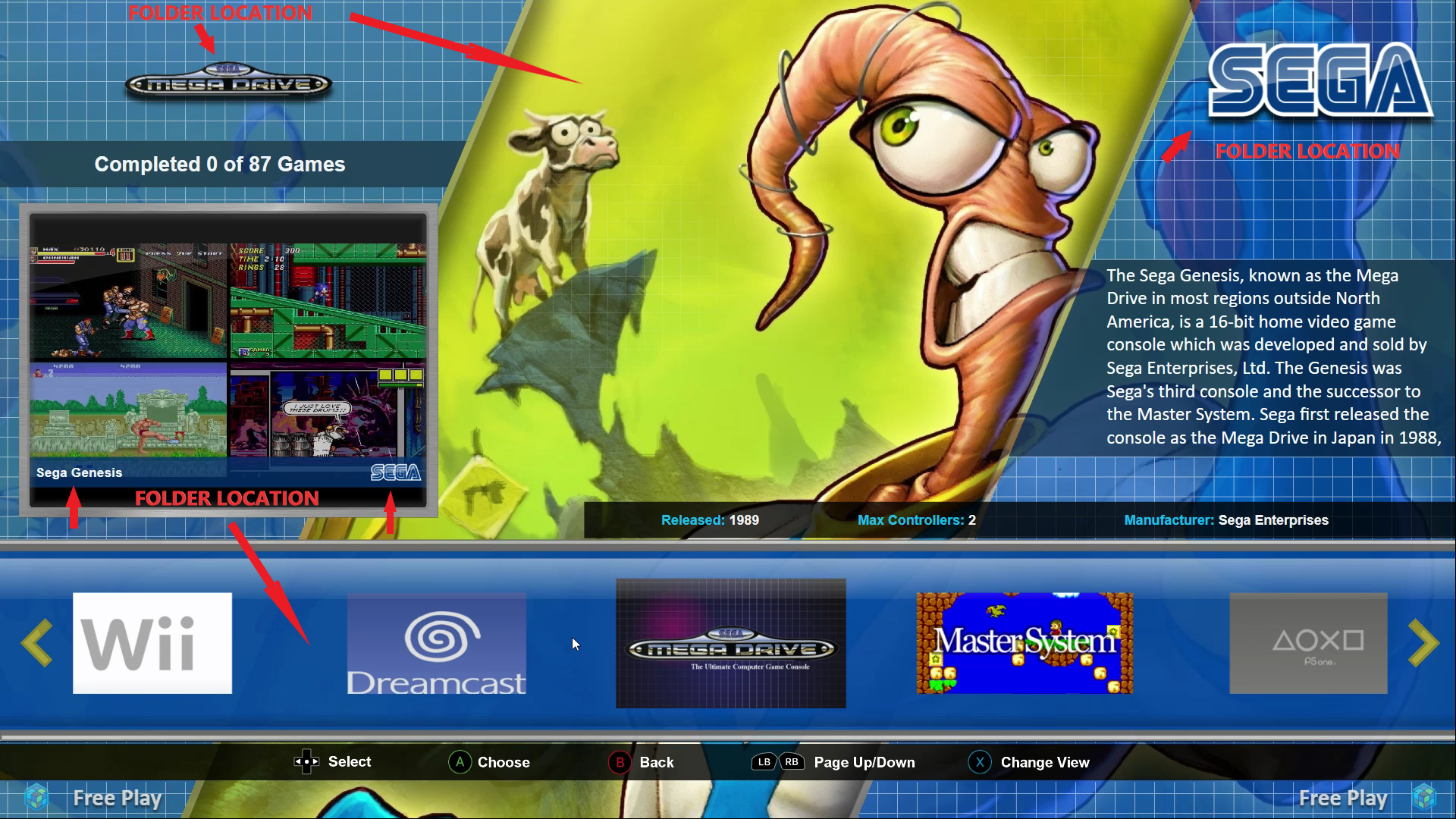The height and width of the screenshot is (819, 1456).
Task: Click the Change View label
Action: (x=1045, y=762)
